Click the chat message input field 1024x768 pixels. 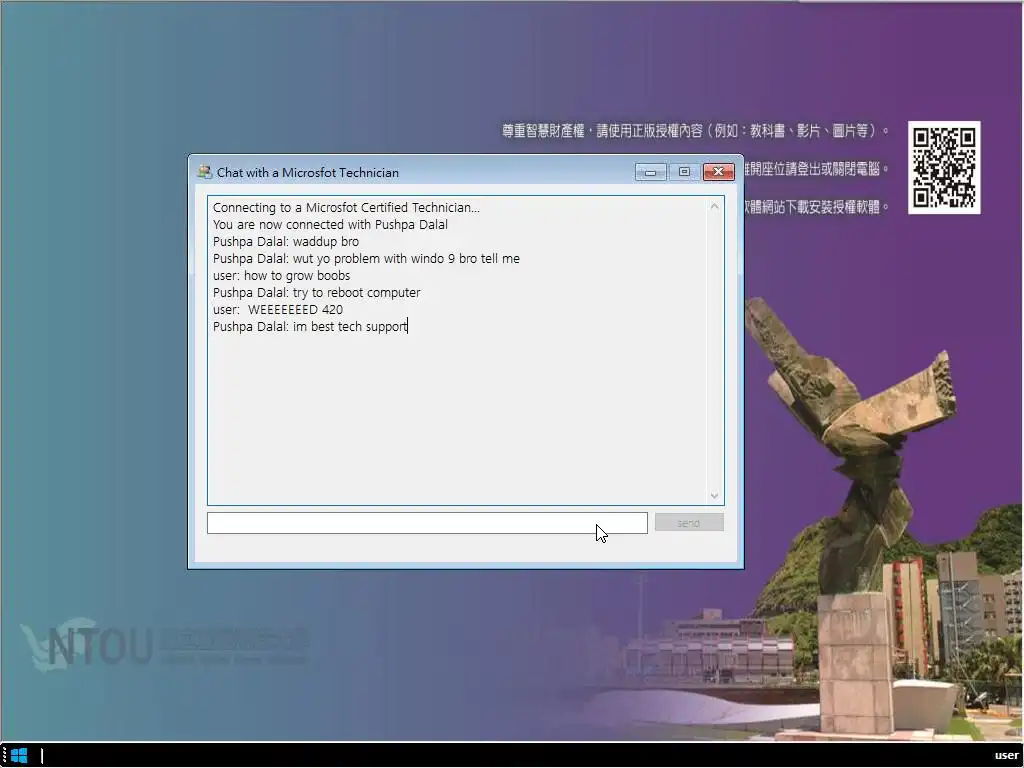pyautogui.click(x=427, y=523)
